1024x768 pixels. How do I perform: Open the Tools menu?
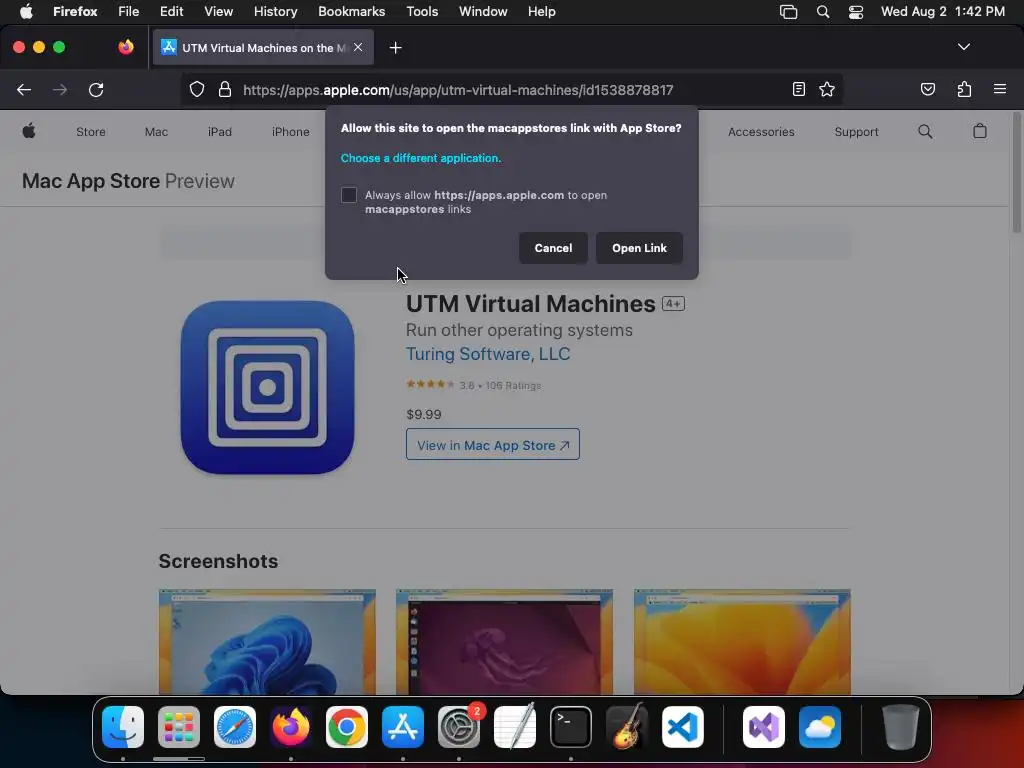(x=422, y=12)
